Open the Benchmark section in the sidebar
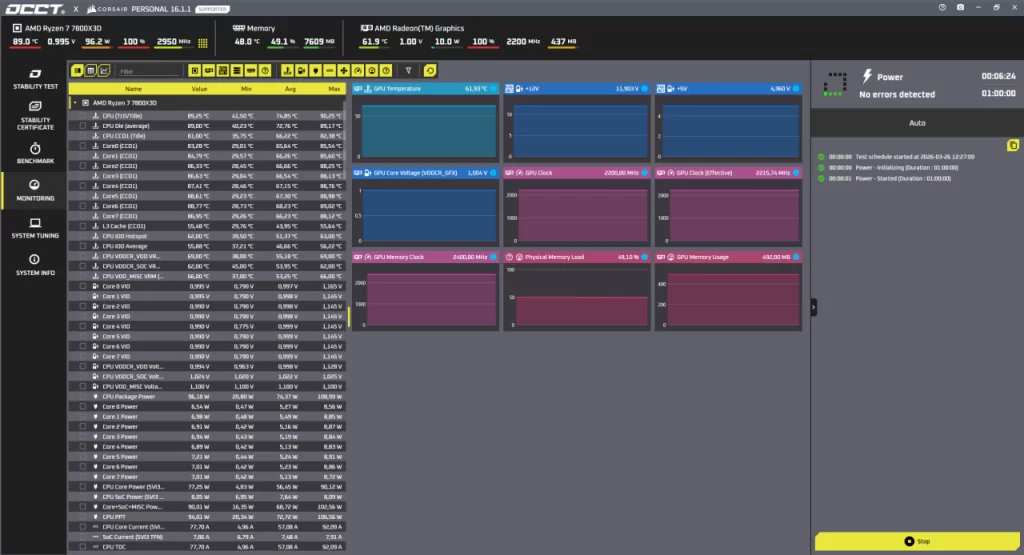1024x555 pixels. tap(35, 153)
